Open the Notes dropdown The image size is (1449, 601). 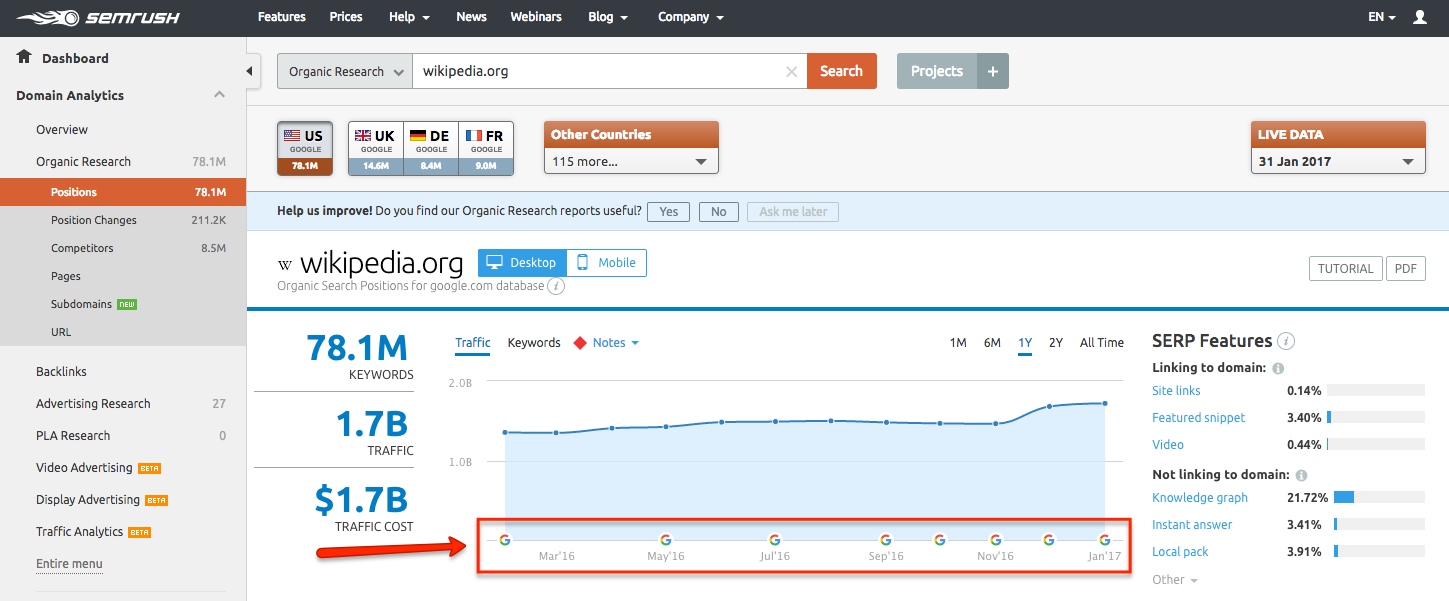(615, 343)
